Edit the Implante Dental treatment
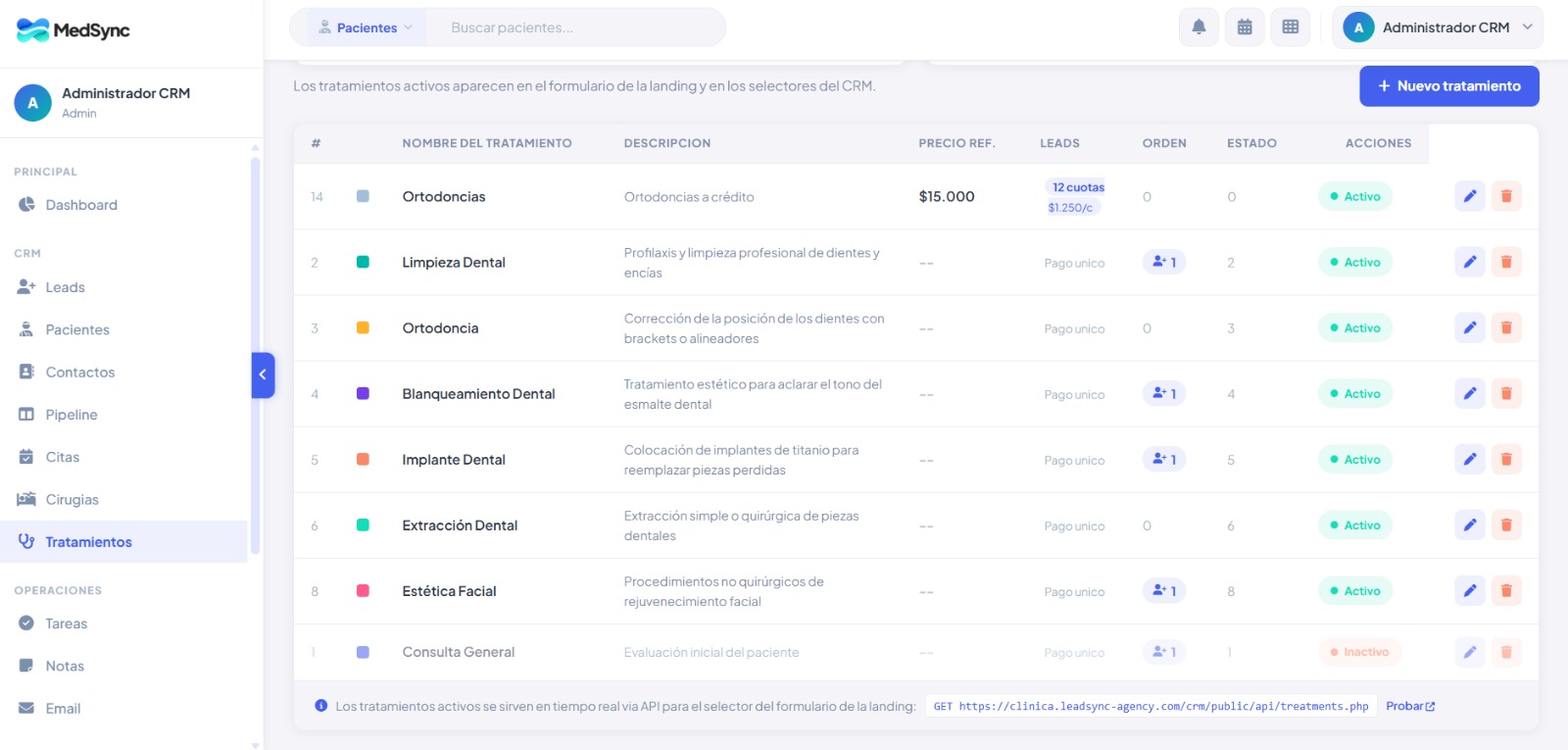Screen dimensions: 1568x750 click(1470, 459)
